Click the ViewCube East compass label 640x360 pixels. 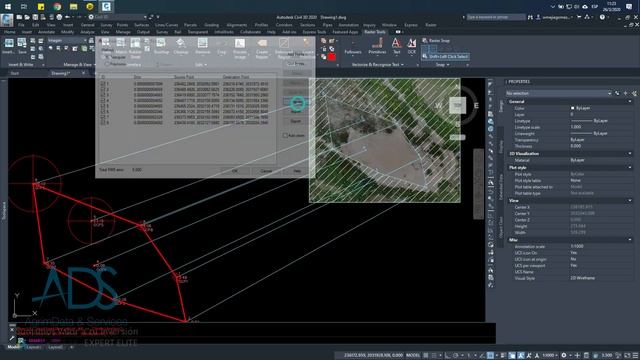[476, 105]
